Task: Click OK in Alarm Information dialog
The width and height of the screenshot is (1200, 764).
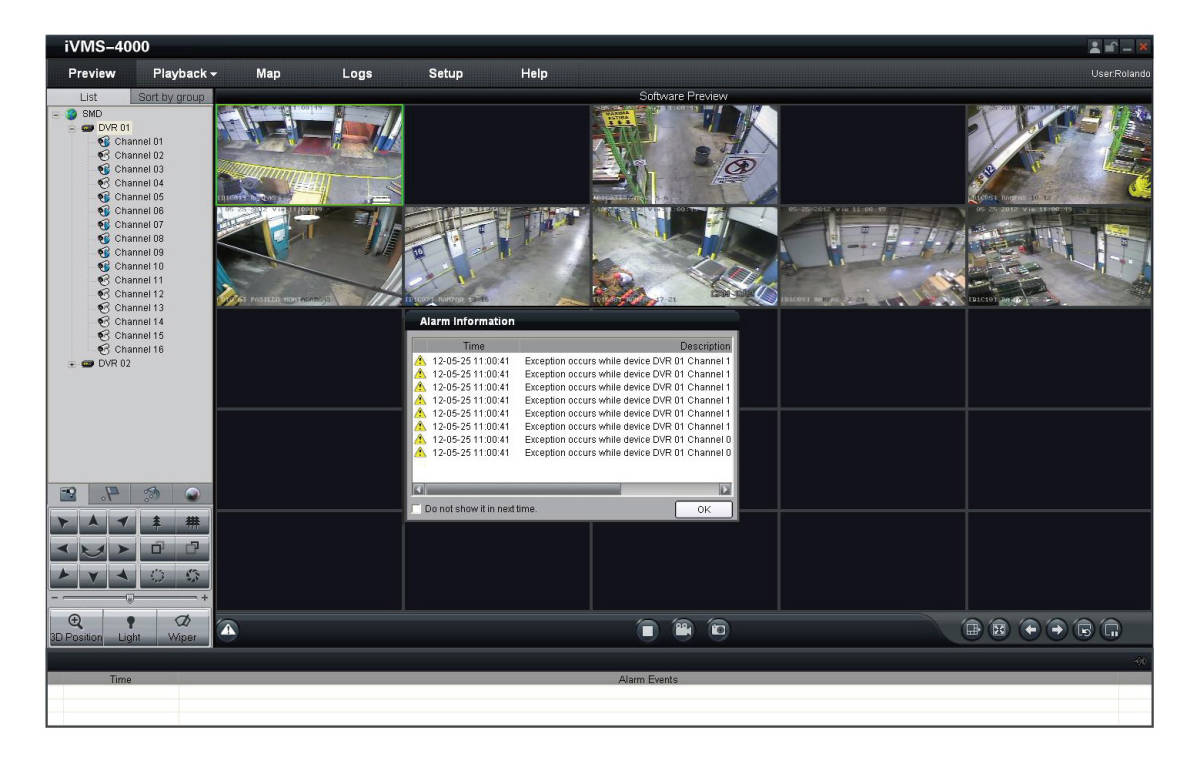Action: pos(703,509)
